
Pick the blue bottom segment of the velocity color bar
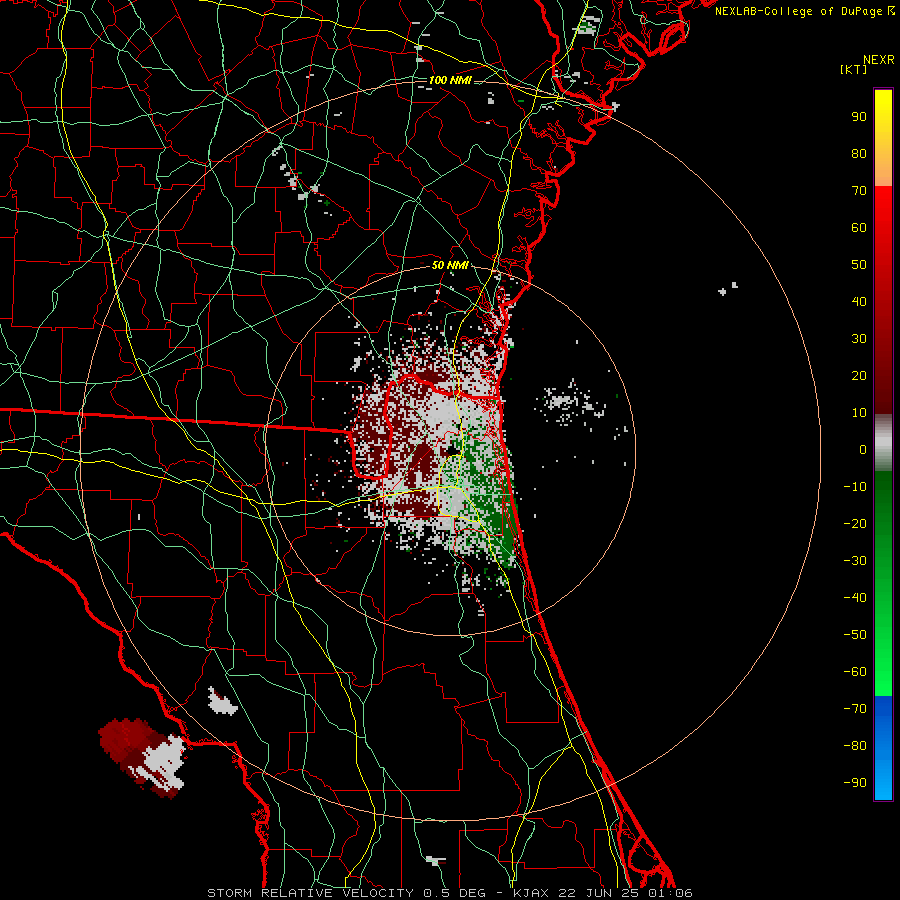[x=883, y=748]
